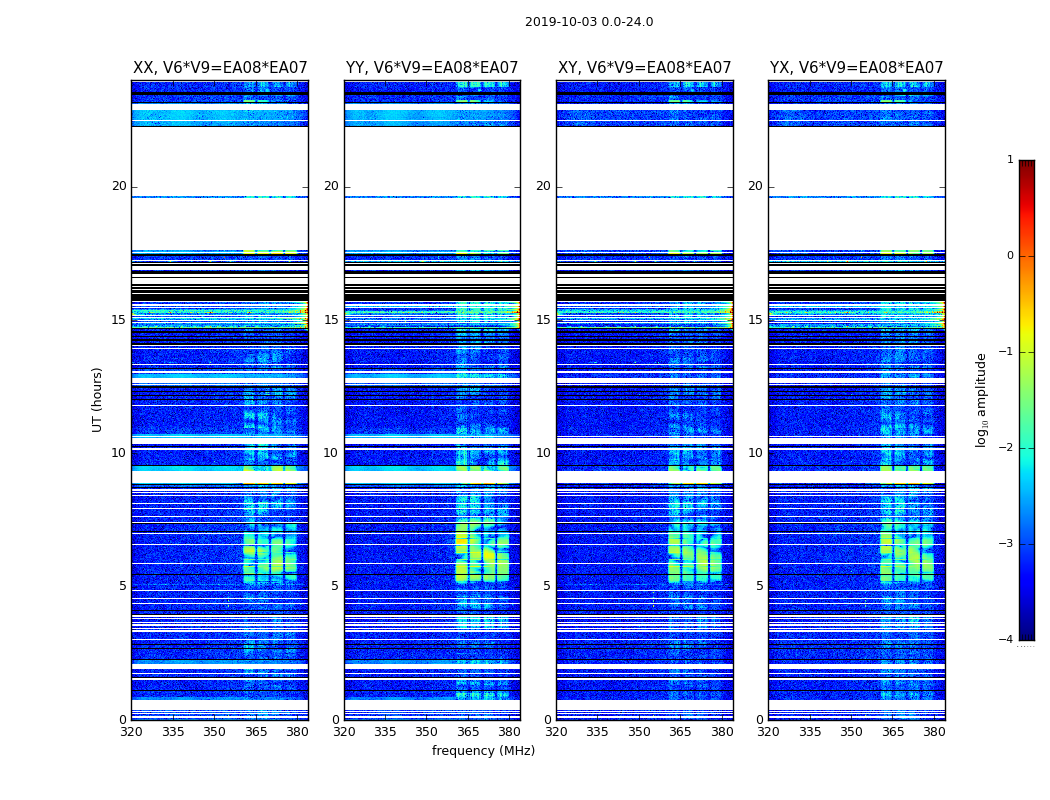Click the colorbar tick label -2
The width and height of the screenshot is (1050, 800).
1009,448
